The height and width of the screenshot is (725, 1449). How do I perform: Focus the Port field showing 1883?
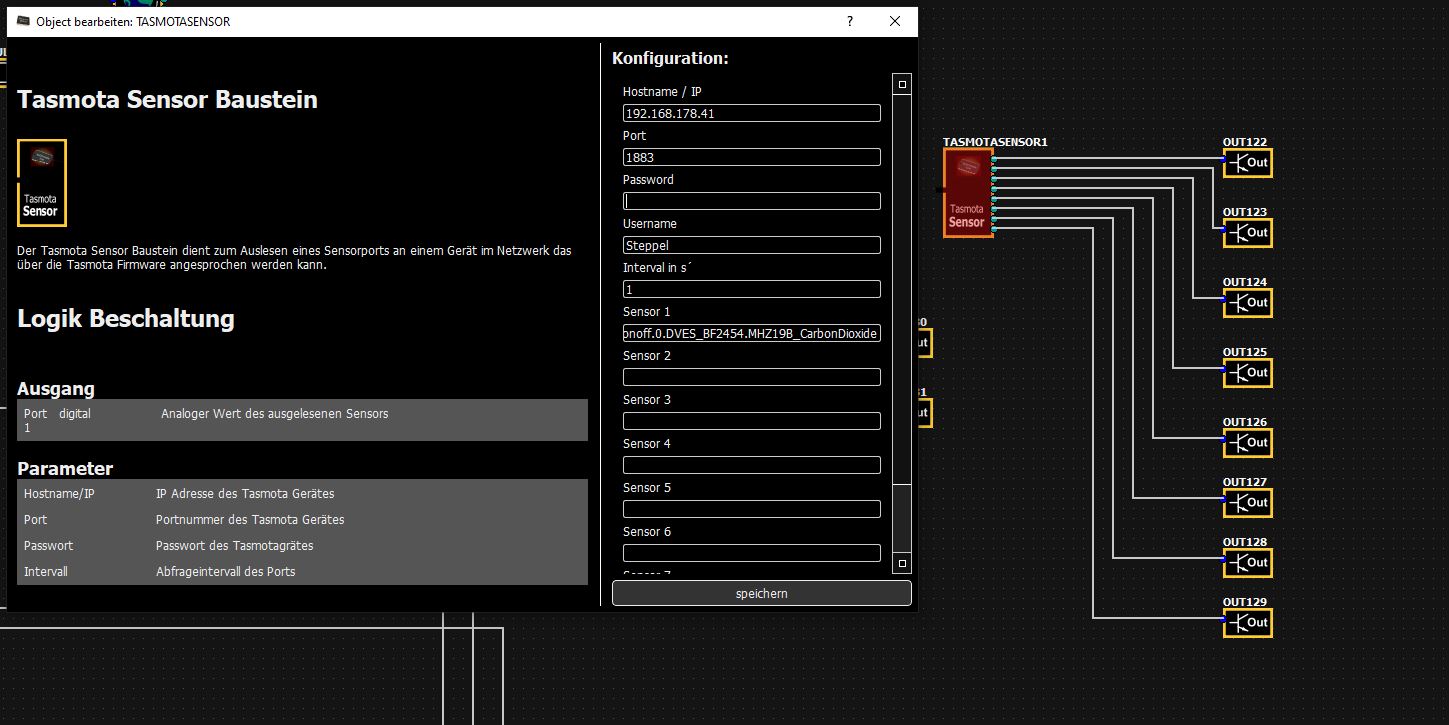click(x=751, y=158)
